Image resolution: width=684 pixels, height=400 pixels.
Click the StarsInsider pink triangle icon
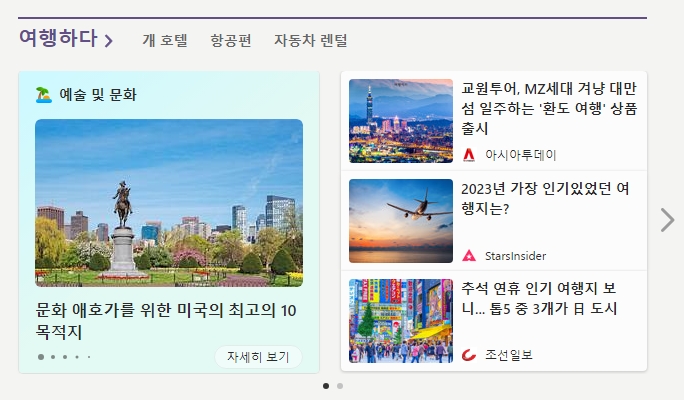[x=469, y=256]
